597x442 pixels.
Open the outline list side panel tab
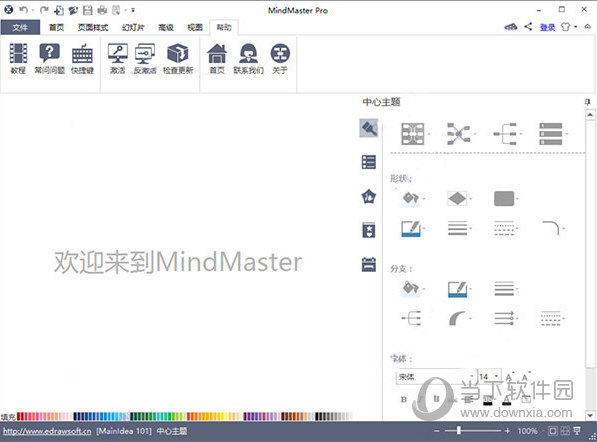[369, 162]
